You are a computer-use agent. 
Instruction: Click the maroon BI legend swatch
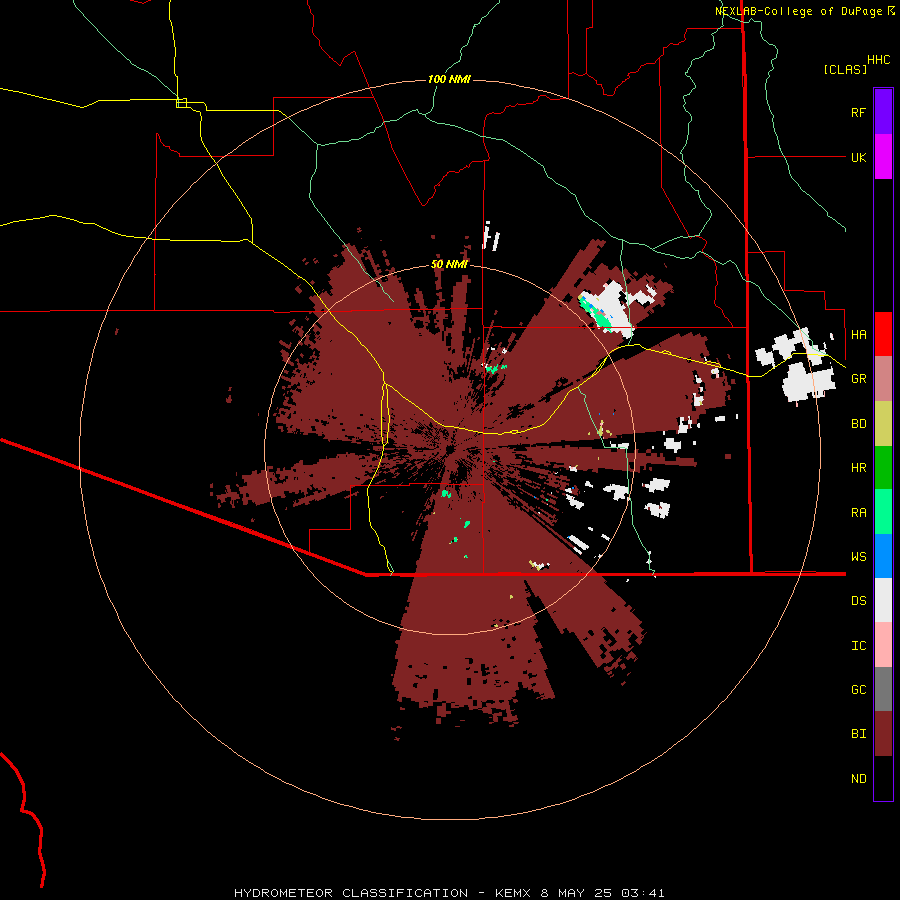tap(883, 734)
